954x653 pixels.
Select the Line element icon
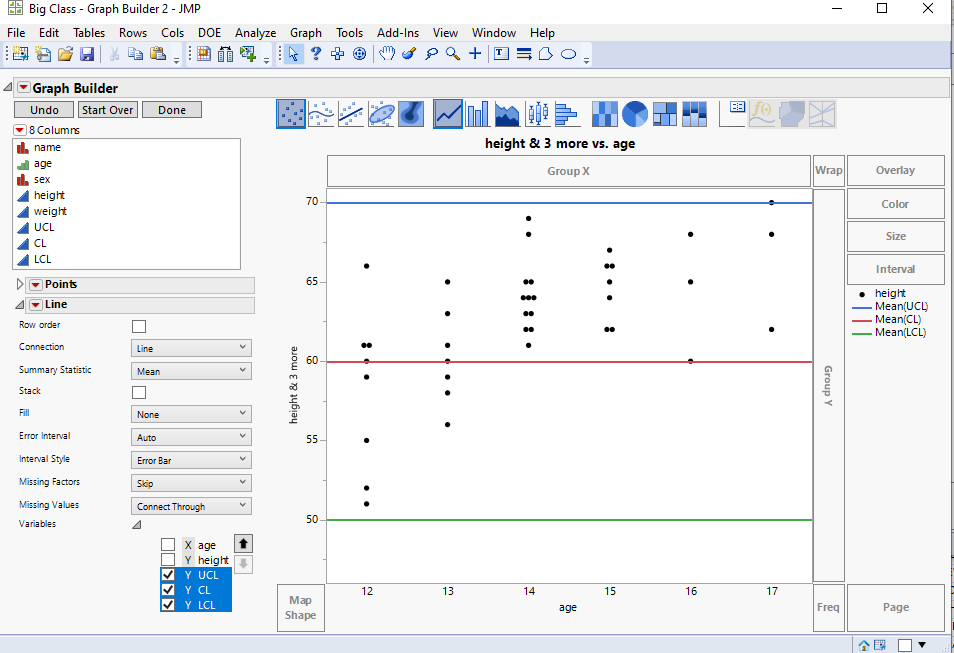click(448, 114)
